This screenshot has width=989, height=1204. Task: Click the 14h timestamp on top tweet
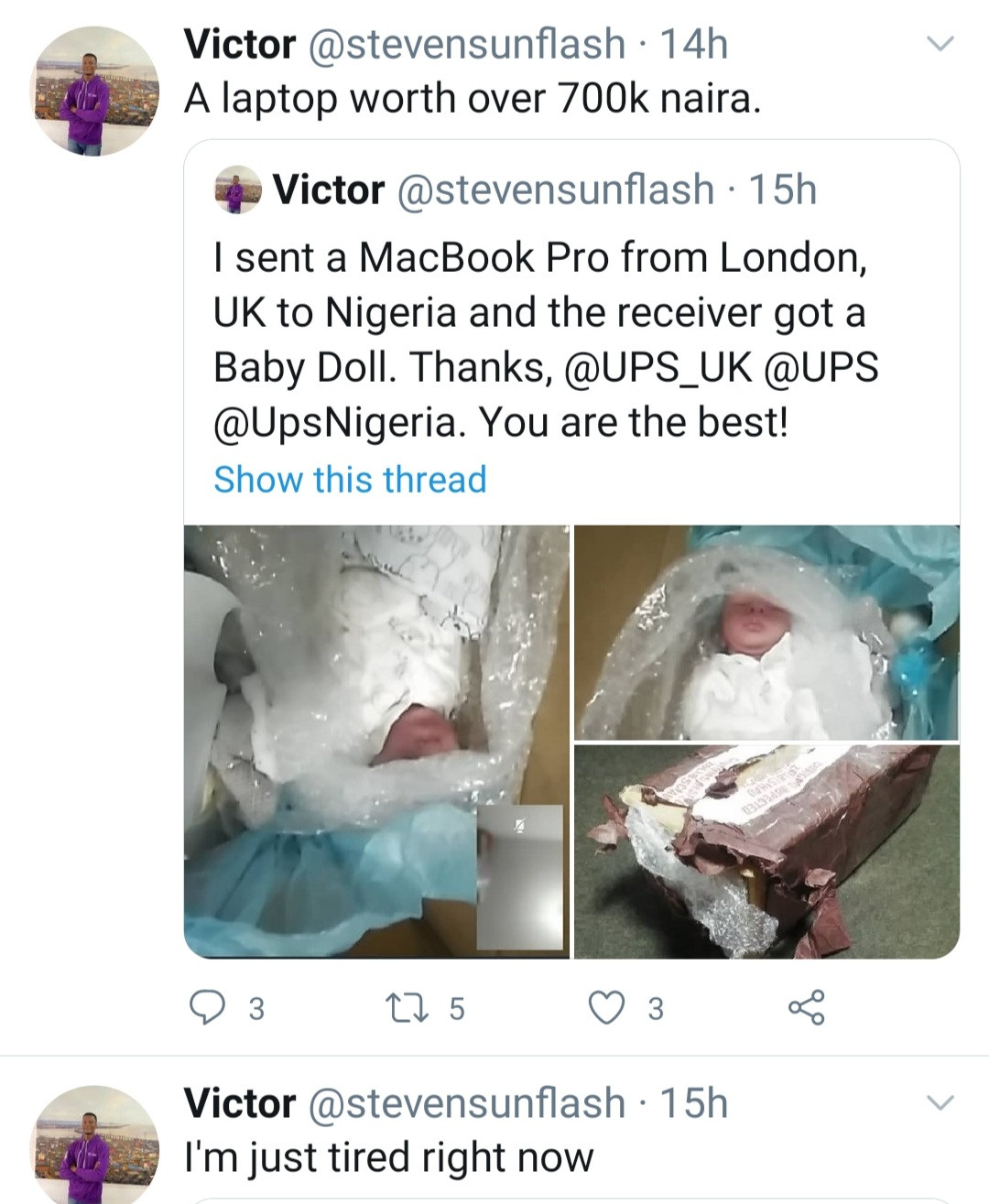click(x=693, y=44)
